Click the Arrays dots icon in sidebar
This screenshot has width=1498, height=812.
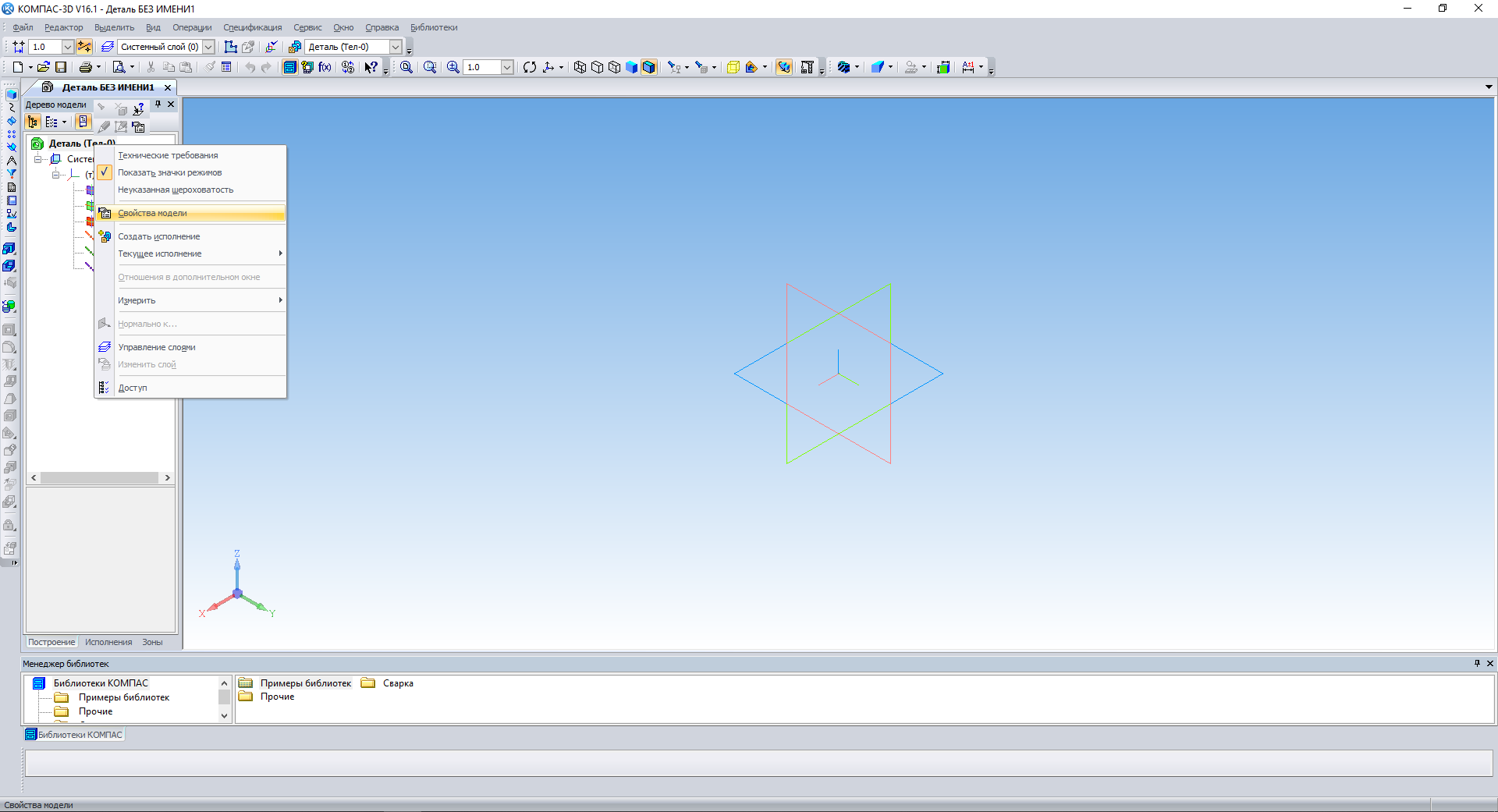pyautogui.click(x=11, y=134)
